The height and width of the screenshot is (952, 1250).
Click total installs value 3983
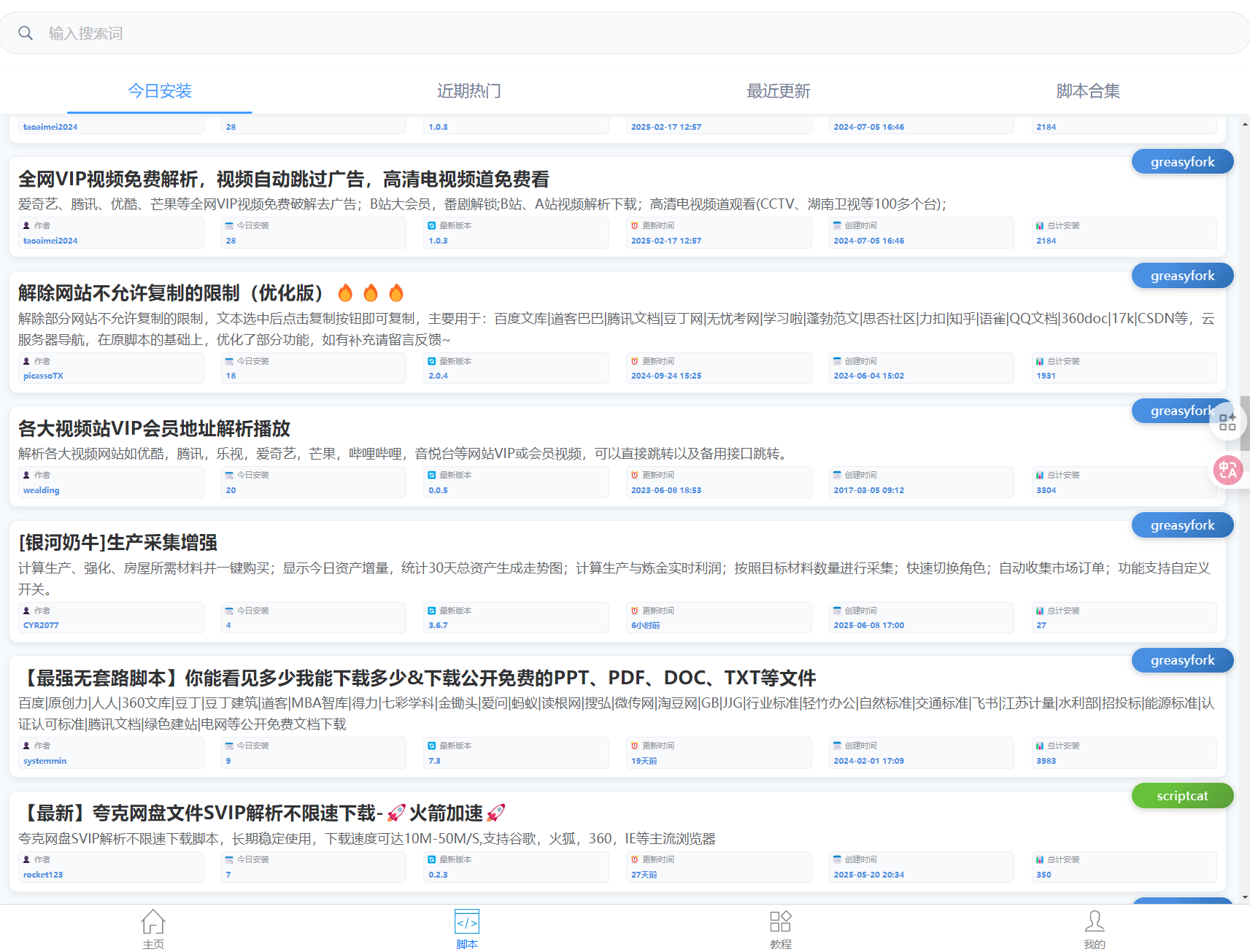[x=1046, y=761]
